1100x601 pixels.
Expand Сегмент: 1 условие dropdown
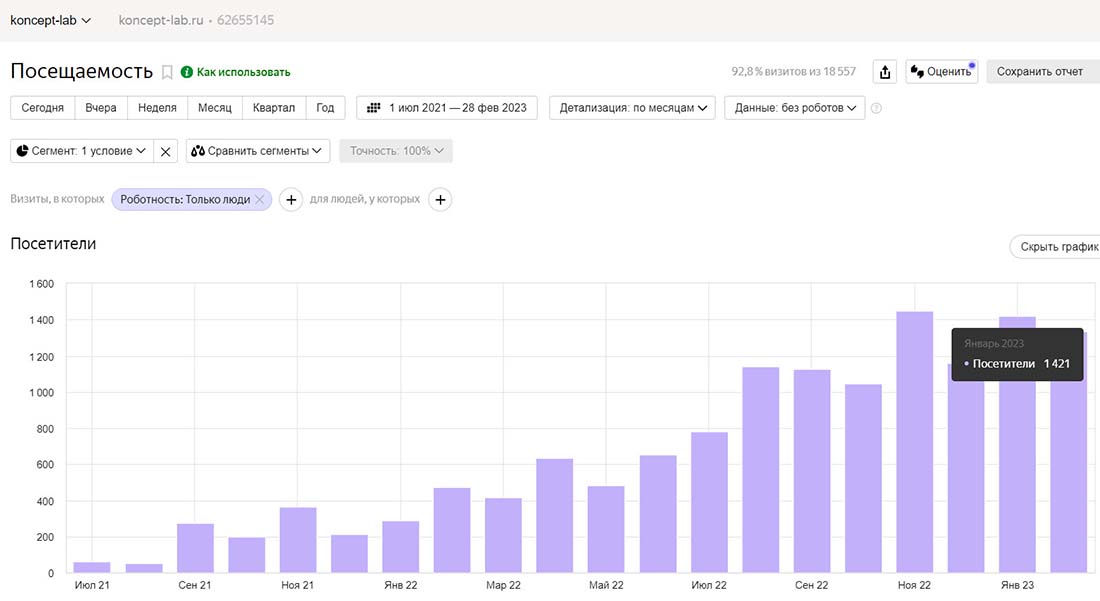pyautogui.click(x=82, y=151)
